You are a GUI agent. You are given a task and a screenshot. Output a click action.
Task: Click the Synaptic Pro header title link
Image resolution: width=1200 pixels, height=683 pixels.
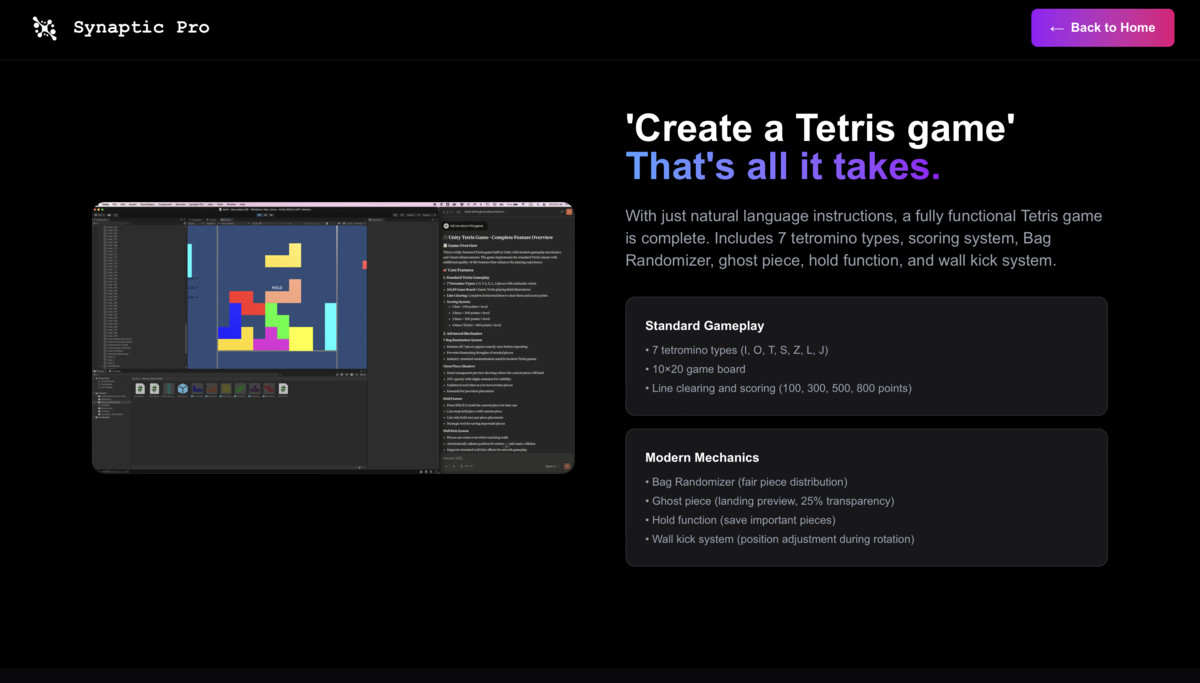click(141, 27)
